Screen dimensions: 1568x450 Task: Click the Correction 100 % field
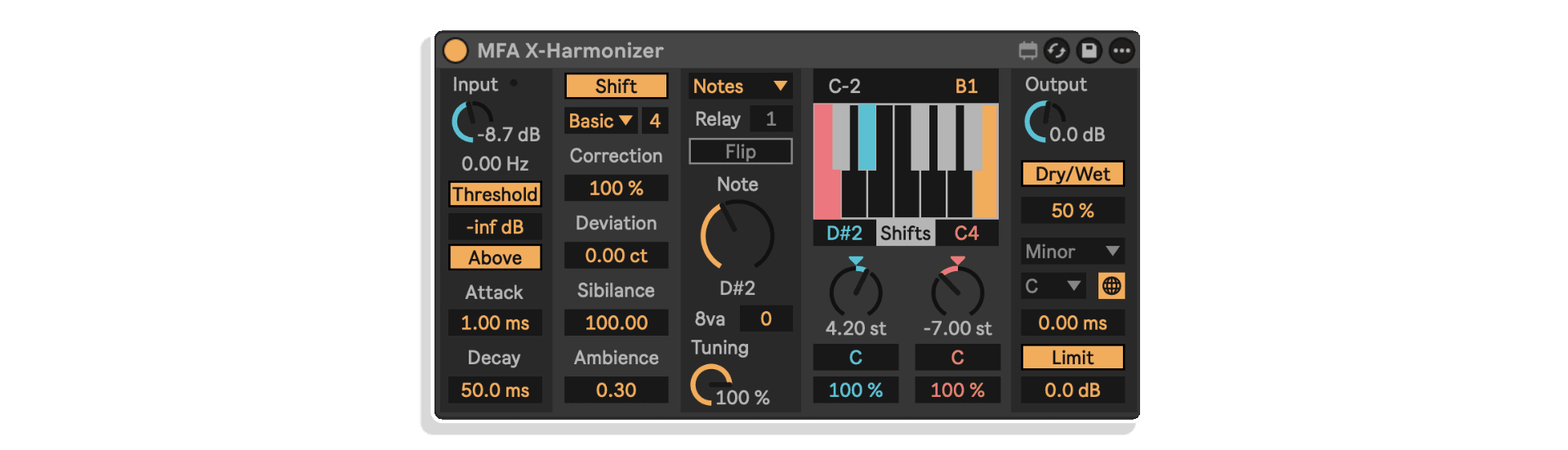click(x=617, y=188)
